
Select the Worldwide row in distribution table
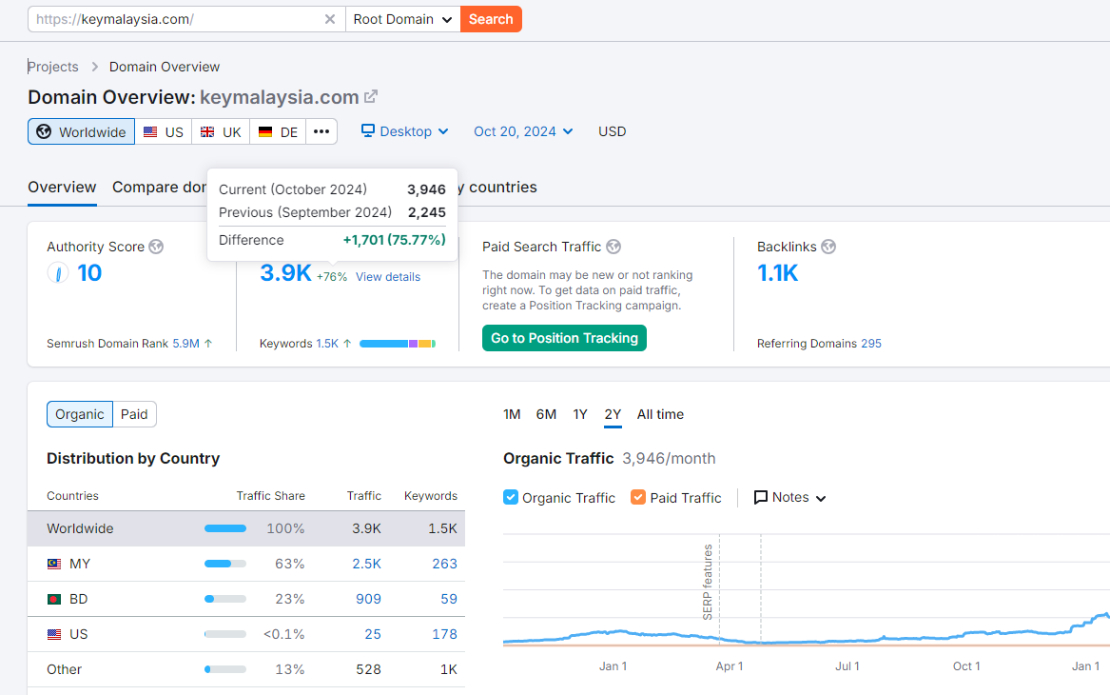tap(246, 529)
